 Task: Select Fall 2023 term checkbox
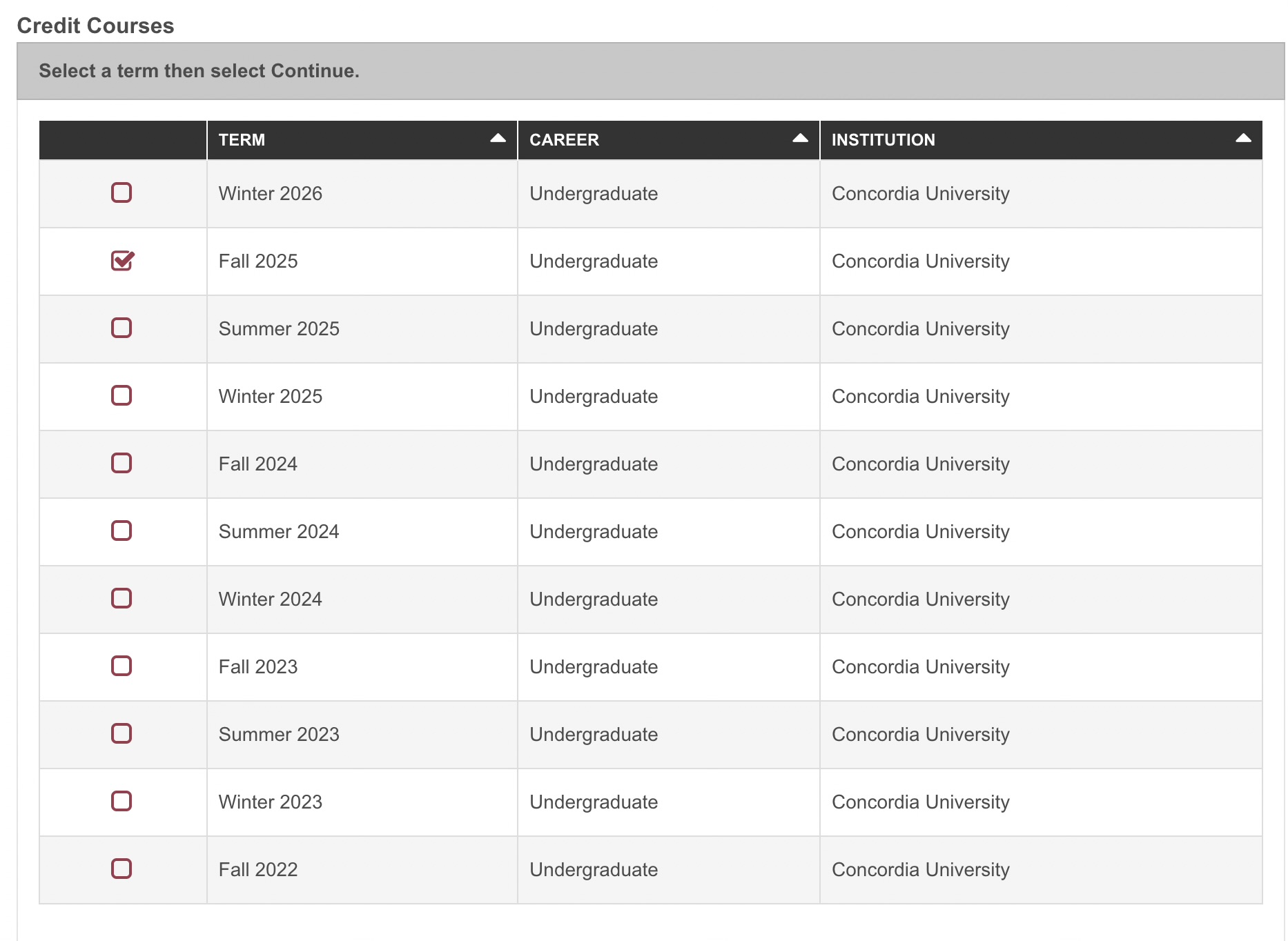(121, 666)
